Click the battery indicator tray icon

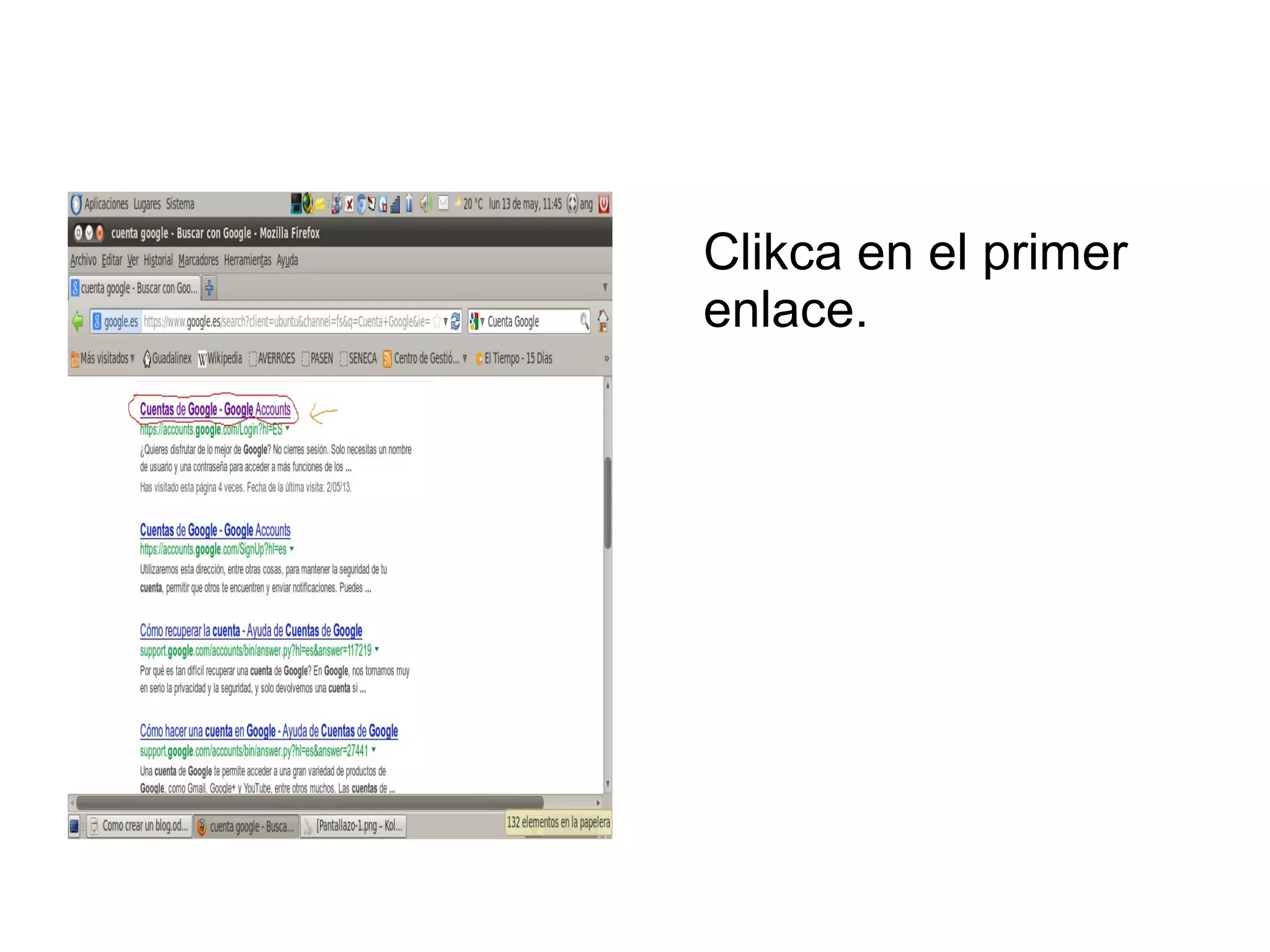409,203
